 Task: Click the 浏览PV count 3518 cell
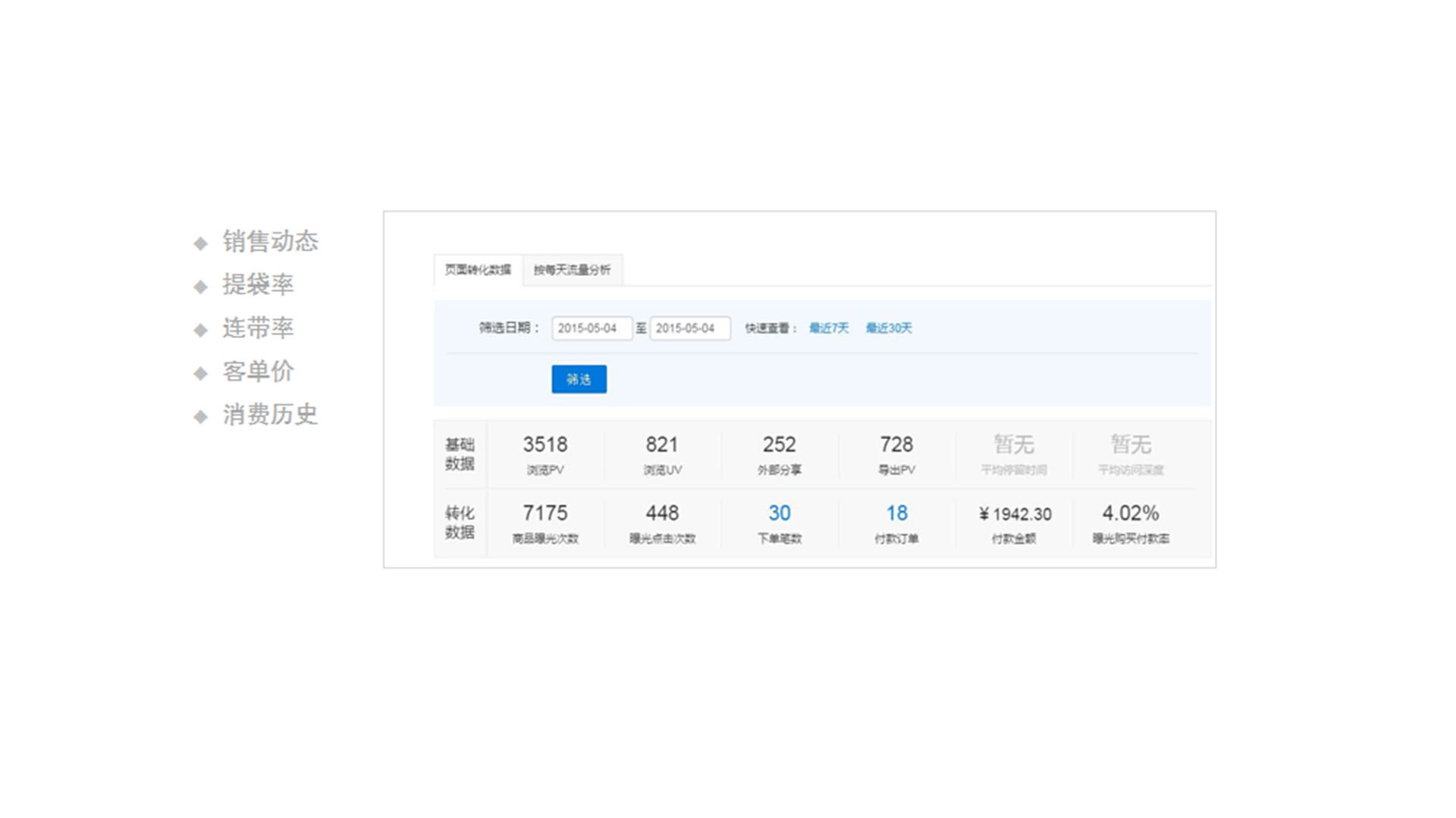[x=544, y=453]
